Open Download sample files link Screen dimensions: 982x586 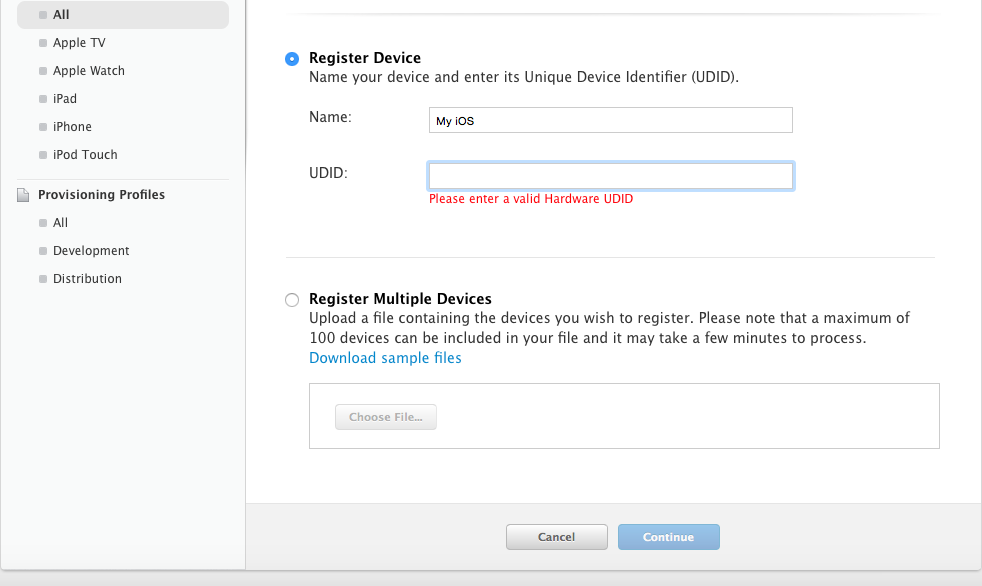[x=385, y=358]
